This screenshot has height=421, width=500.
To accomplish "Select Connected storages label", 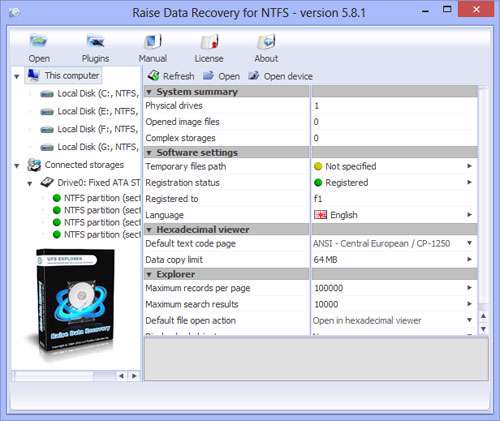I will click(84, 165).
